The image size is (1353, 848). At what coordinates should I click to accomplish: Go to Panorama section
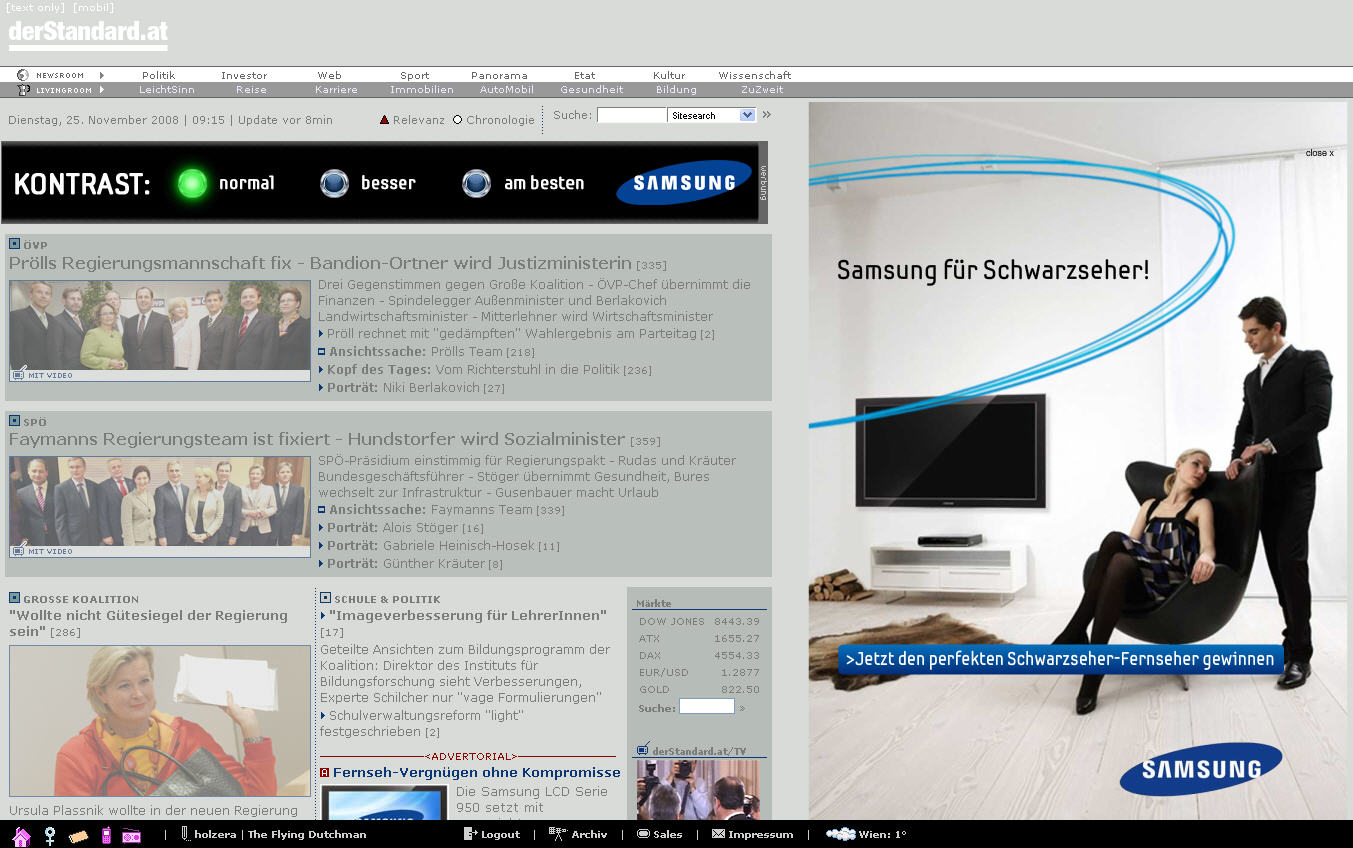[499, 75]
